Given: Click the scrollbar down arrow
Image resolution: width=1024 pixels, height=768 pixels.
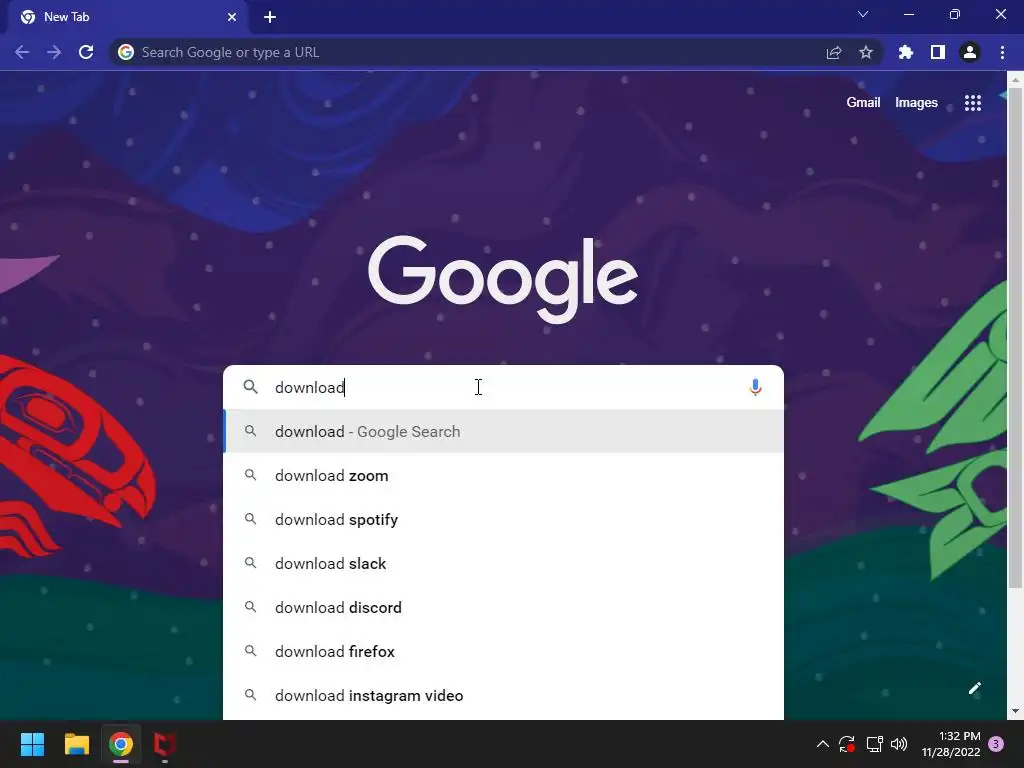Looking at the screenshot, I should click(1015, 711).
